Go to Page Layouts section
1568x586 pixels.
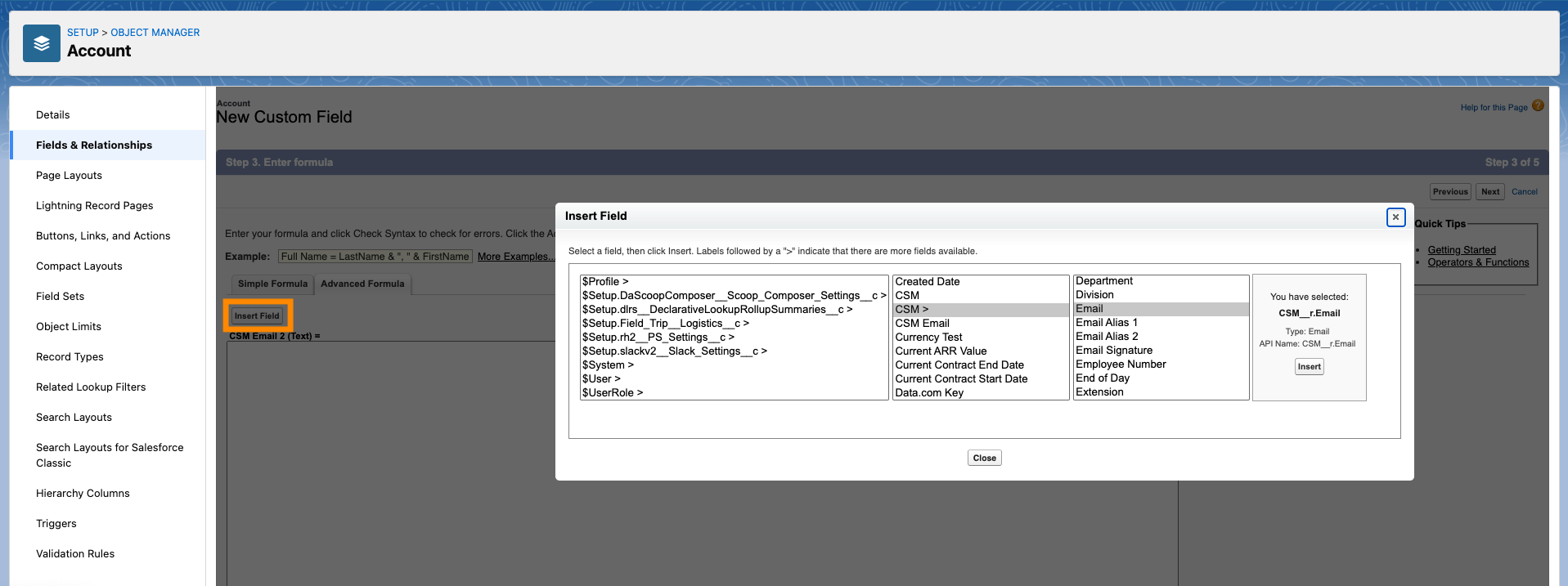coord(69,176)
